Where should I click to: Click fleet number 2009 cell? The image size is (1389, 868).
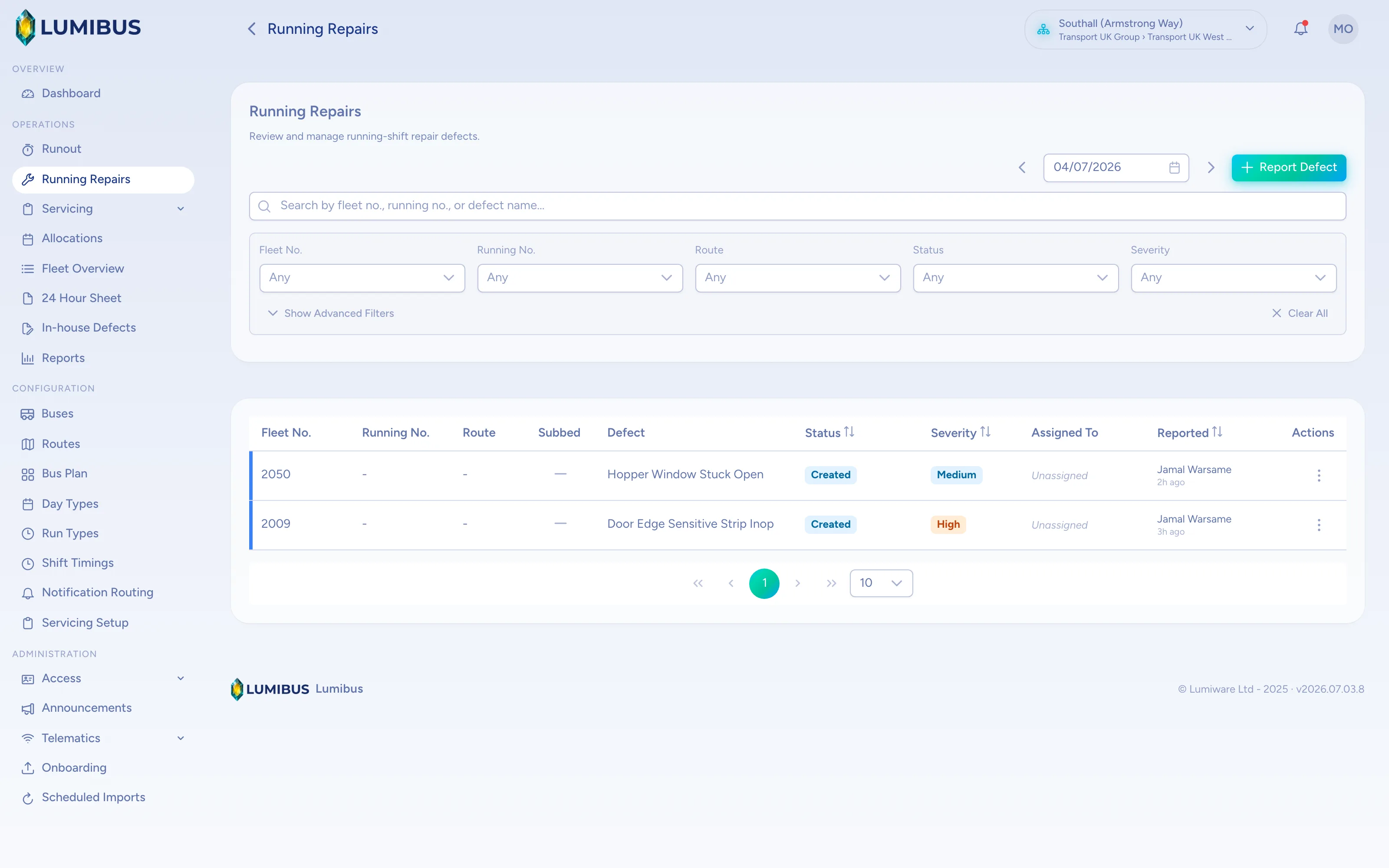coord(276,524)
